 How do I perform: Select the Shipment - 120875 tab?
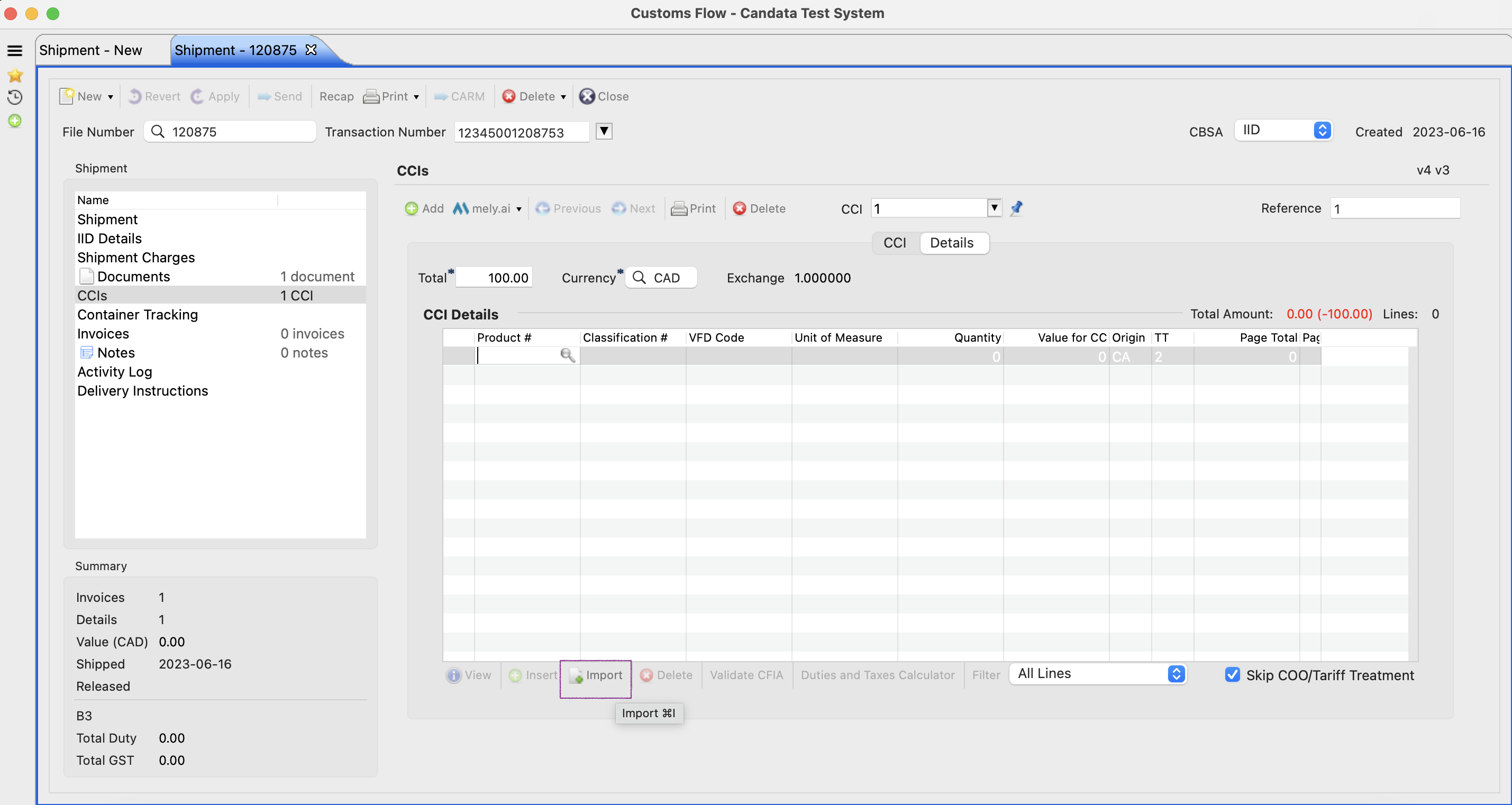[x=235, y=50]
